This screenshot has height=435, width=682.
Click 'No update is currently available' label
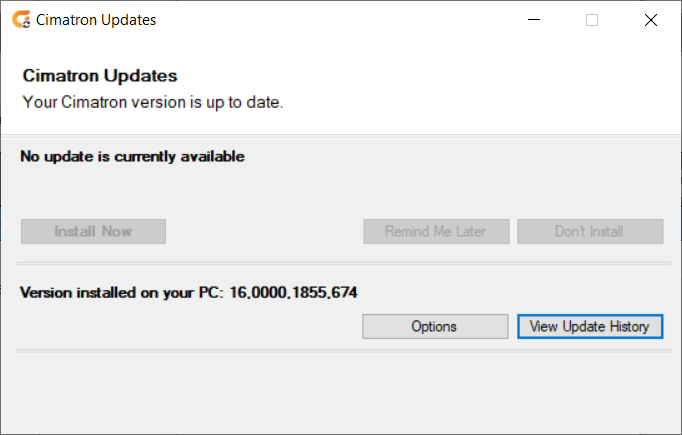point(132,156)
